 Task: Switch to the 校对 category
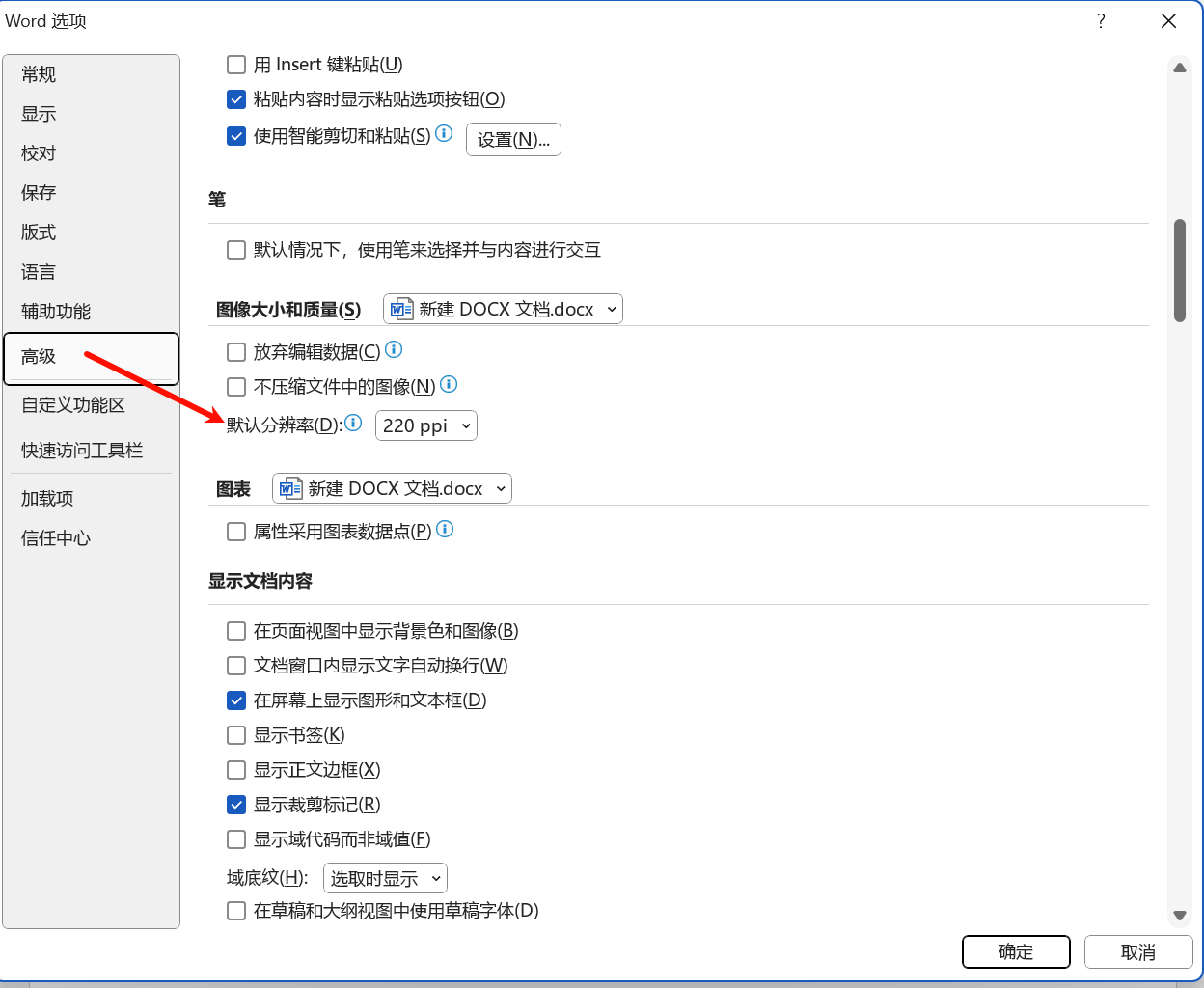click(x=39, y=153)
